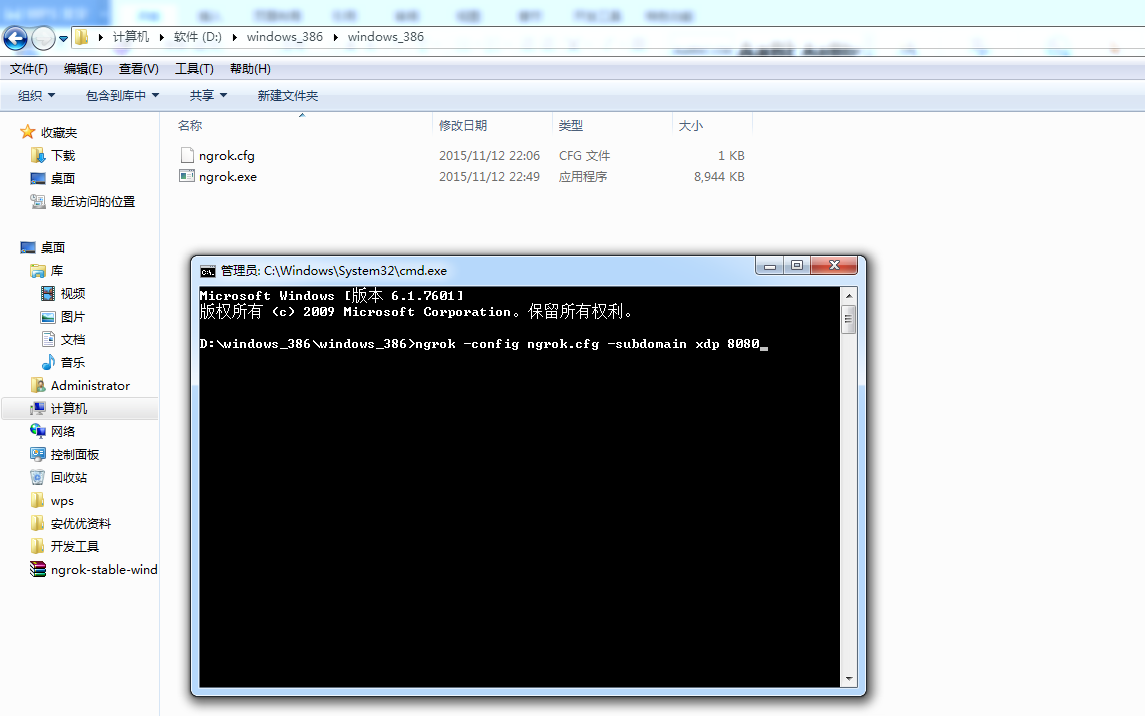Click the ngrok-stable-wind archive icon
1145x716 pixels.
38,569
